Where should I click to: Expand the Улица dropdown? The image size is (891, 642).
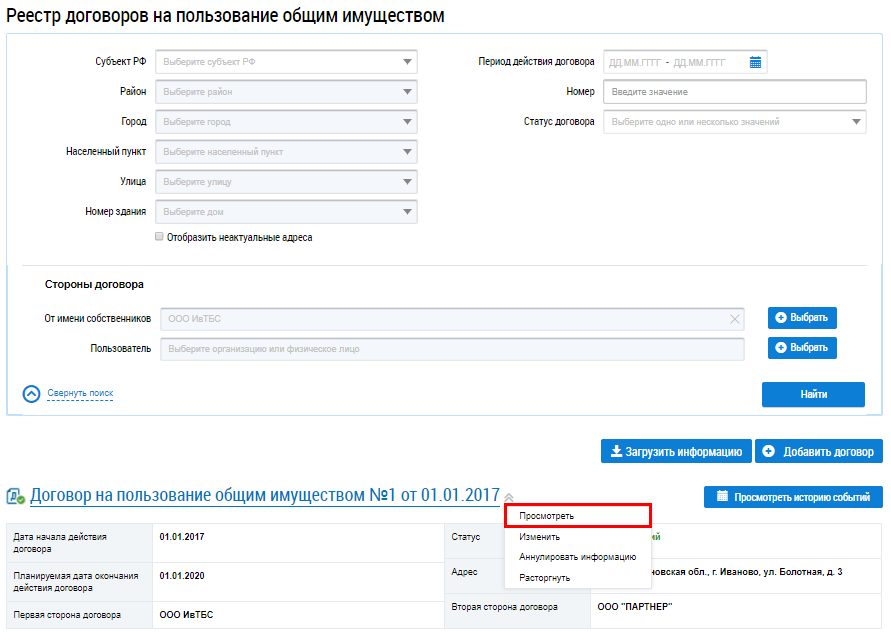286,182
